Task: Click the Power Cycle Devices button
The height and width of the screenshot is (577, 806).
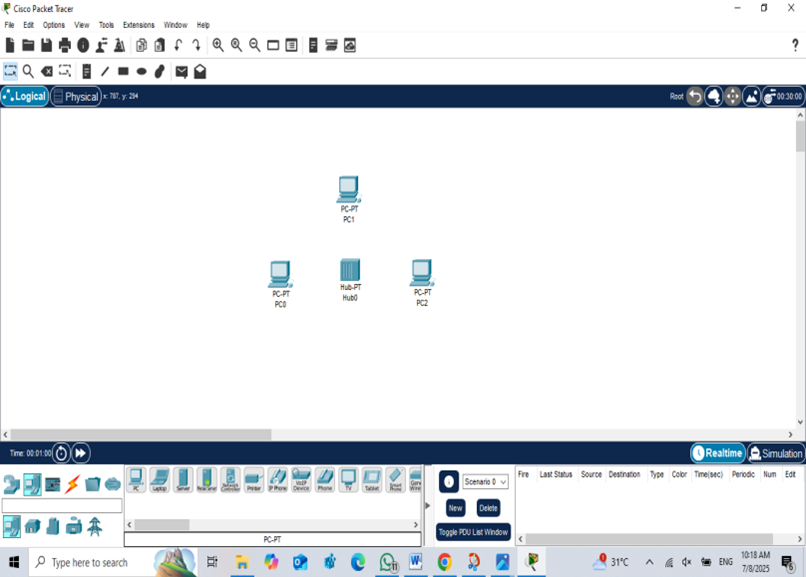Action: tap(61, 453)
